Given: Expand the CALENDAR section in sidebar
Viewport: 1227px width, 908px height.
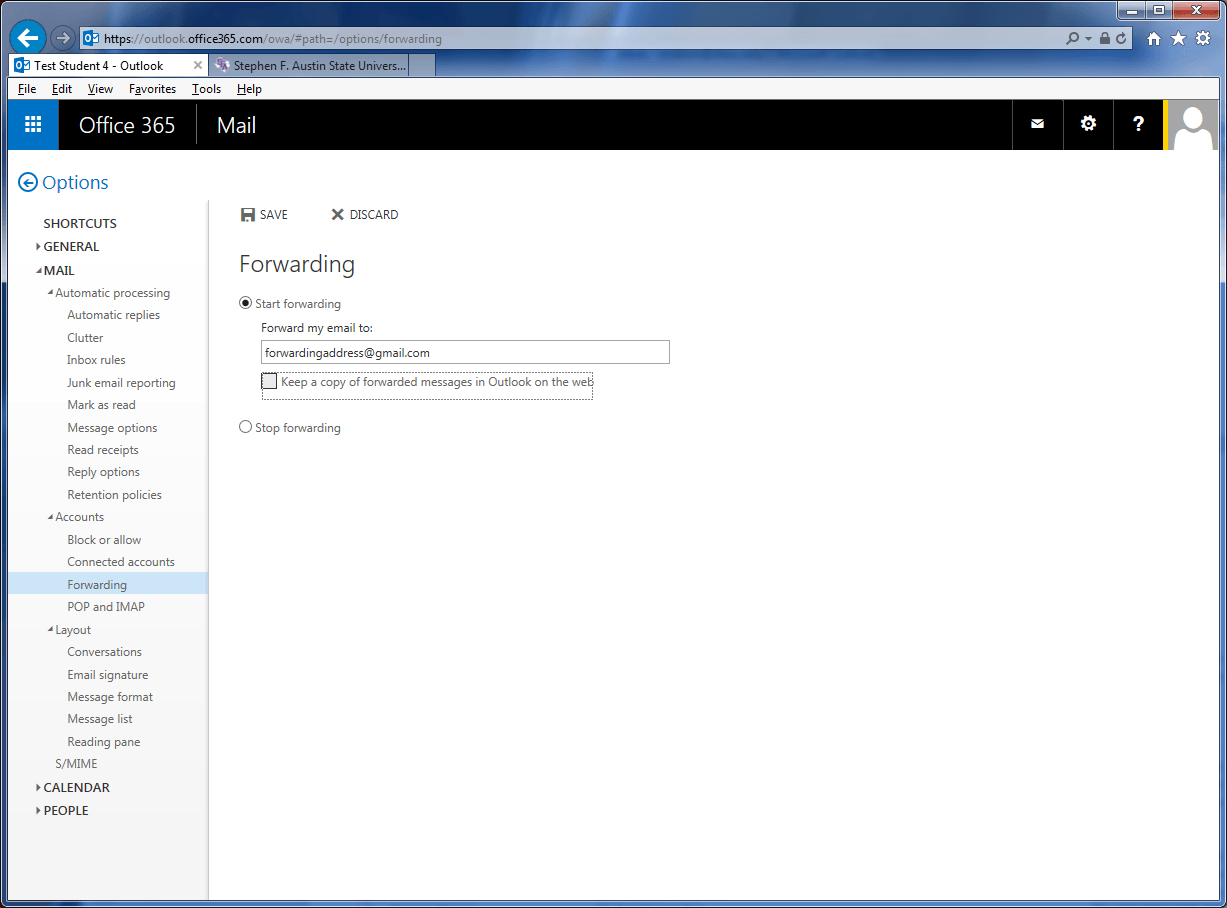Looking at the screenshot, I should (x=38, y=788).
